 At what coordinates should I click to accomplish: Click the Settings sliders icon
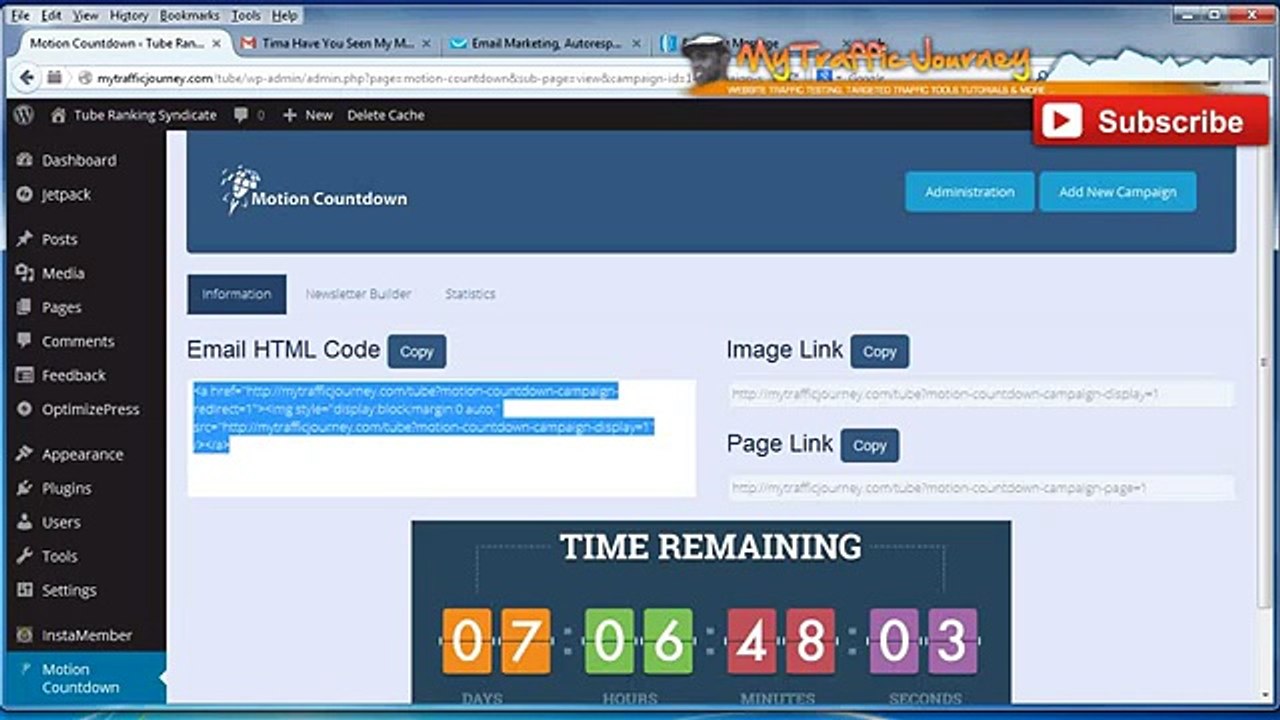coord(25,590)
